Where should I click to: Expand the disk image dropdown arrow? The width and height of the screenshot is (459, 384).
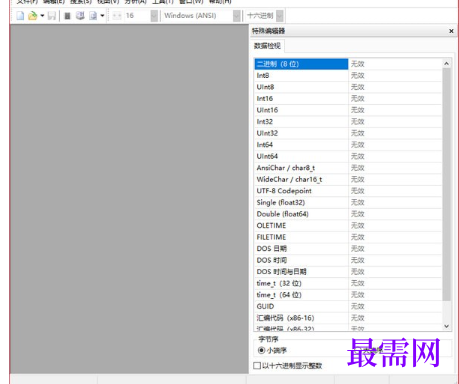click(x=102, y=16)
